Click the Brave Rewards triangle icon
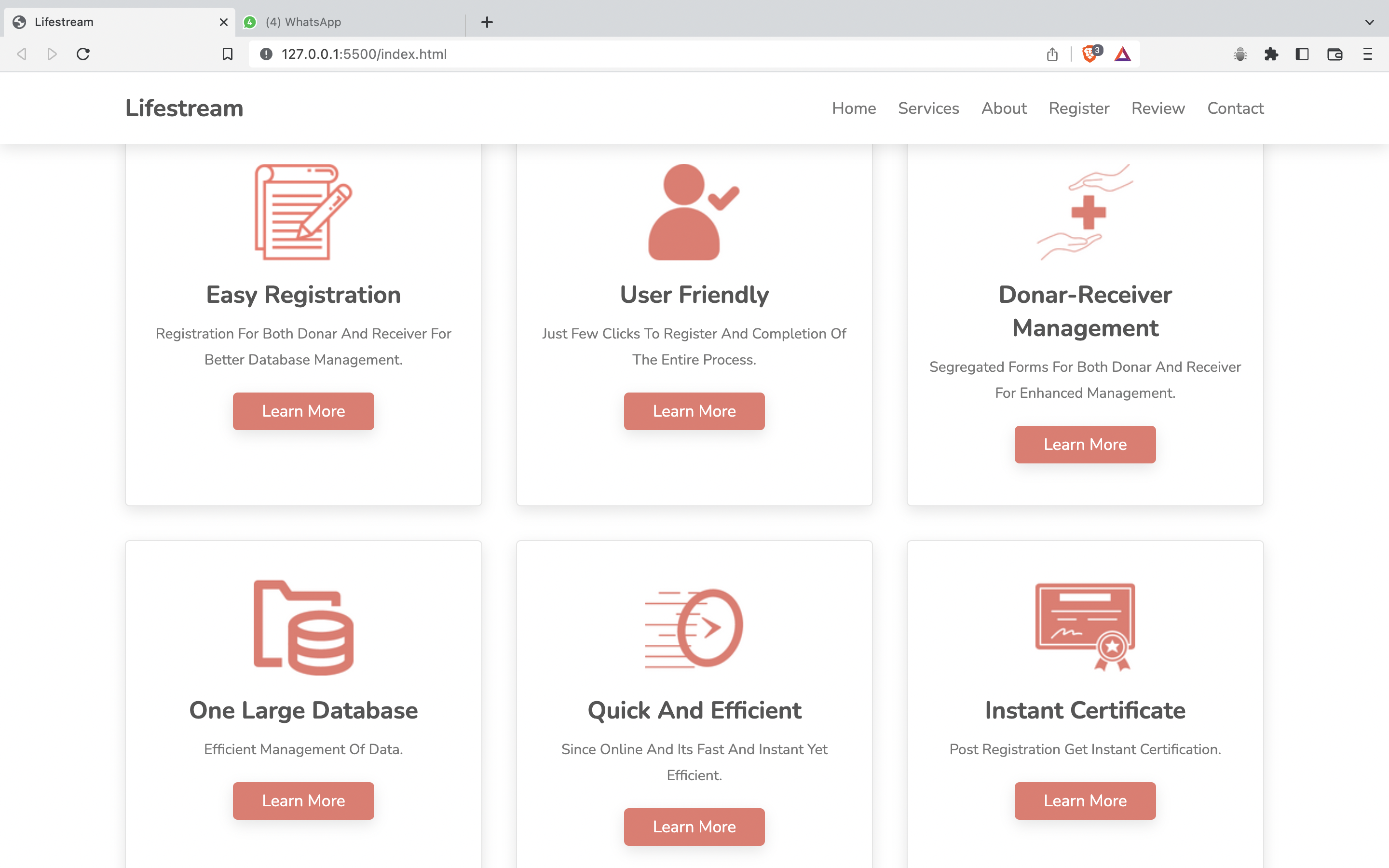1389x868 pixels. pos(1122,54)
